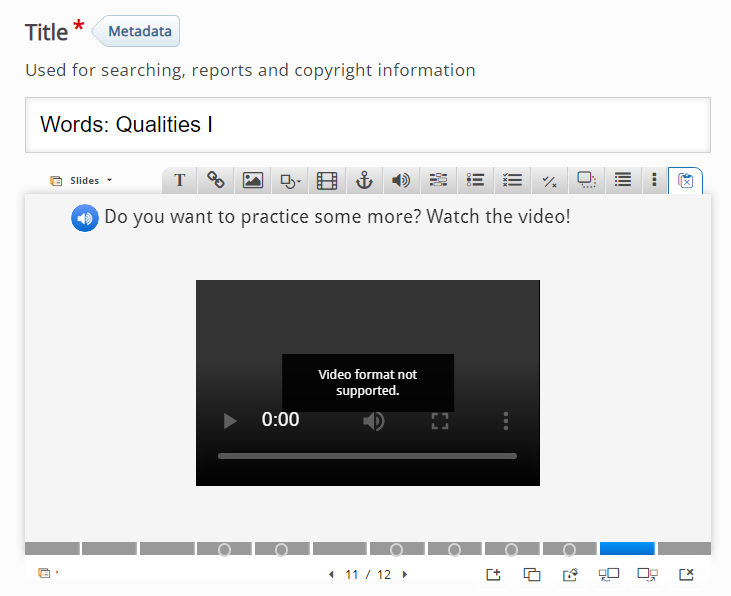Insert an Audio element from the toolbar
The image size is (731, 596).
pos(401,180)
